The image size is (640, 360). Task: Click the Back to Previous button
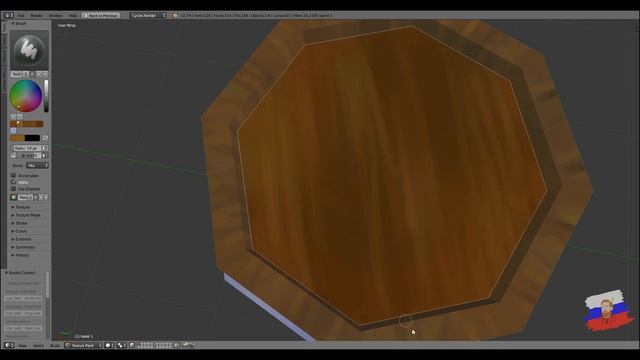[x=100, y=15]
